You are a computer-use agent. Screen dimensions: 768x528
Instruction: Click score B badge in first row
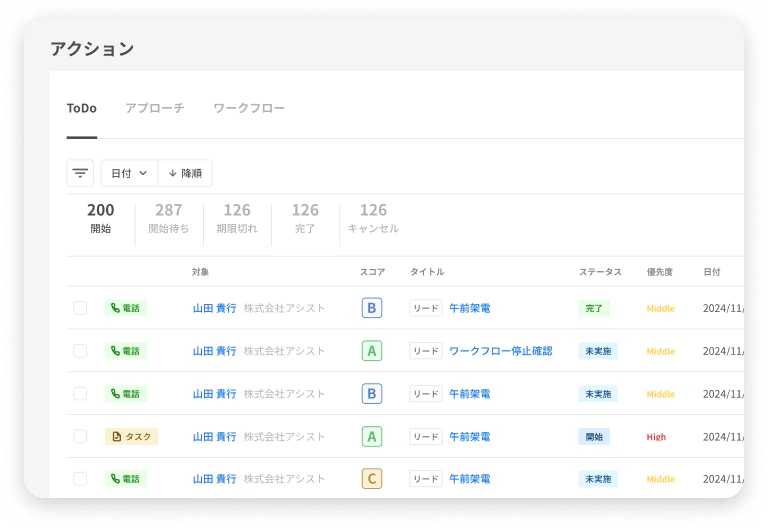(x=372, y=308)
